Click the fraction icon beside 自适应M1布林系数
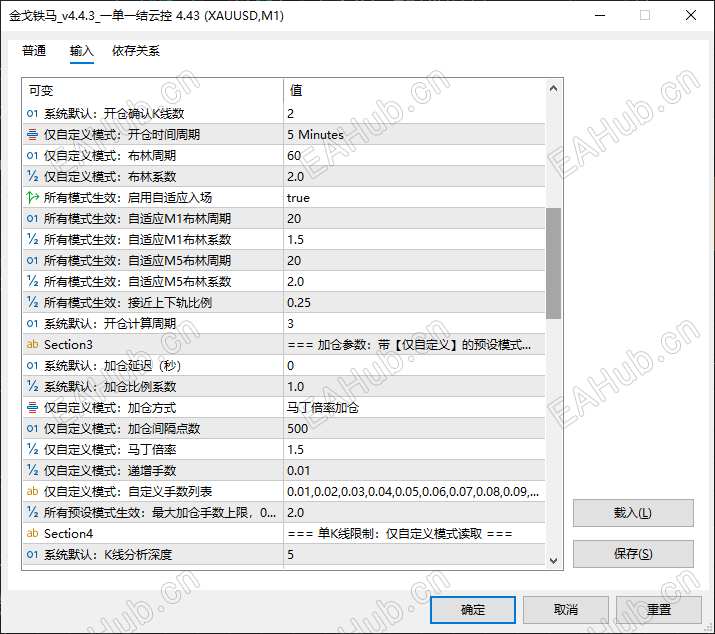 coord(32,239)
